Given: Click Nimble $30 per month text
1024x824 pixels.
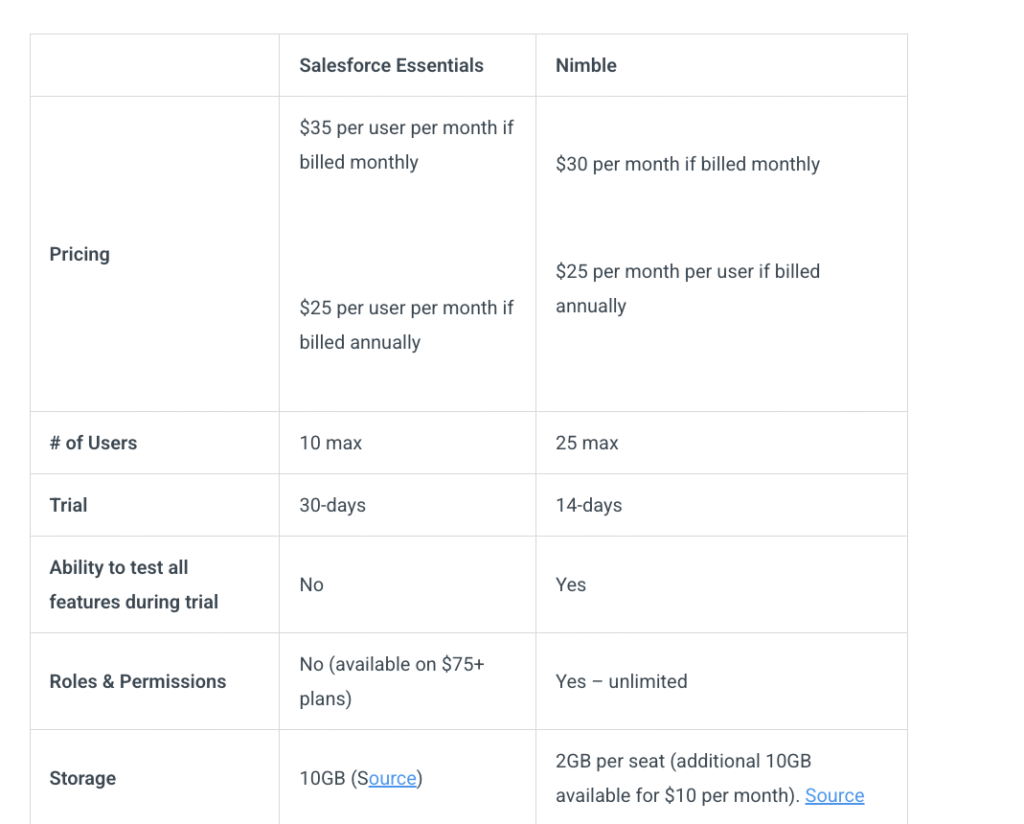Looking at the screenshot, I should pos(687,164).
